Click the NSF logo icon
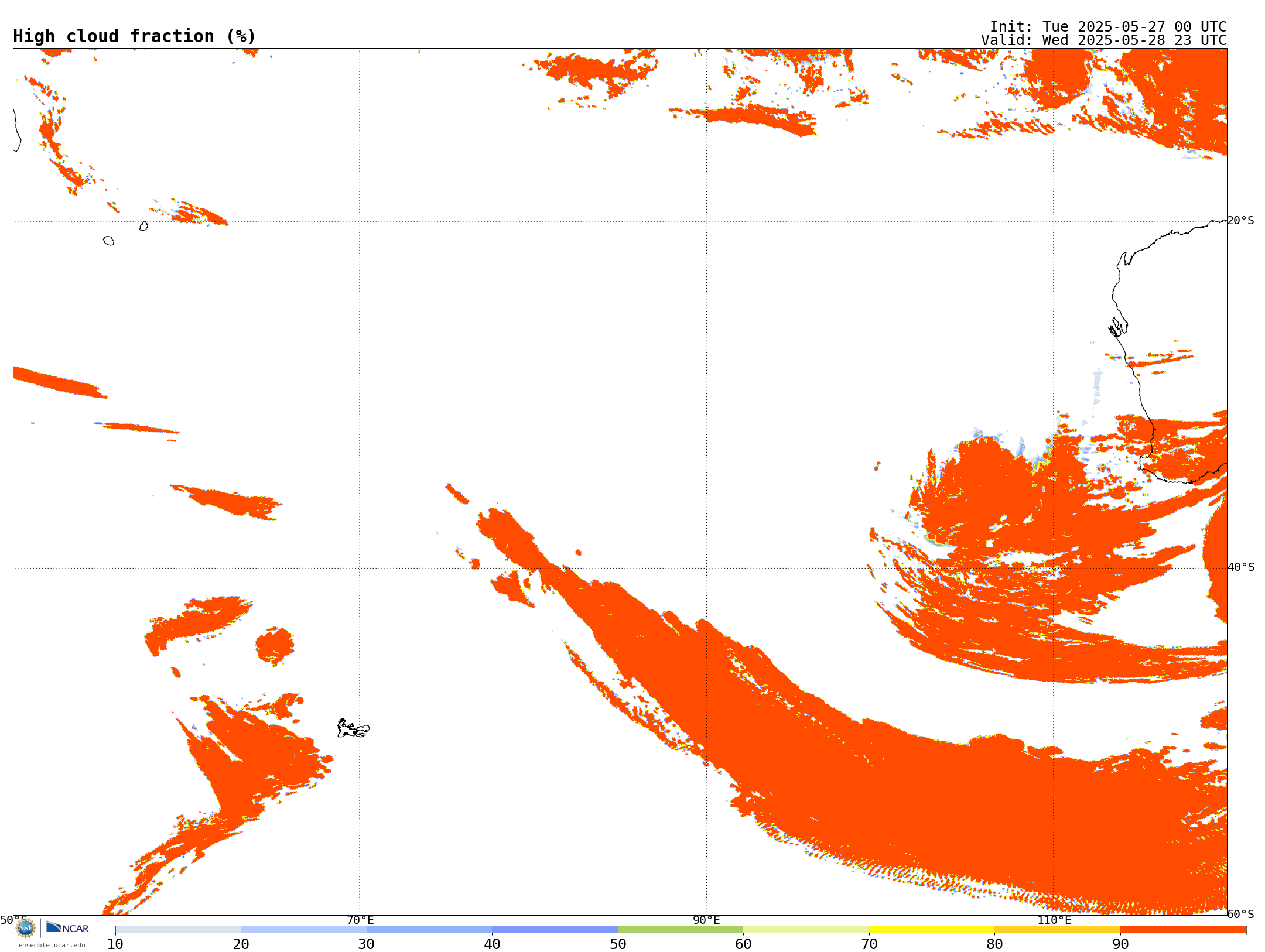Screen dimensions: 1265x952 tap(26, 928)
